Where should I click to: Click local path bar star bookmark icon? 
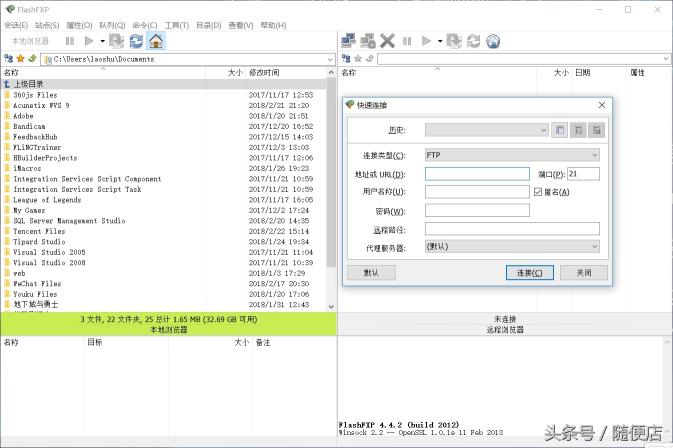tap(20, 58)
